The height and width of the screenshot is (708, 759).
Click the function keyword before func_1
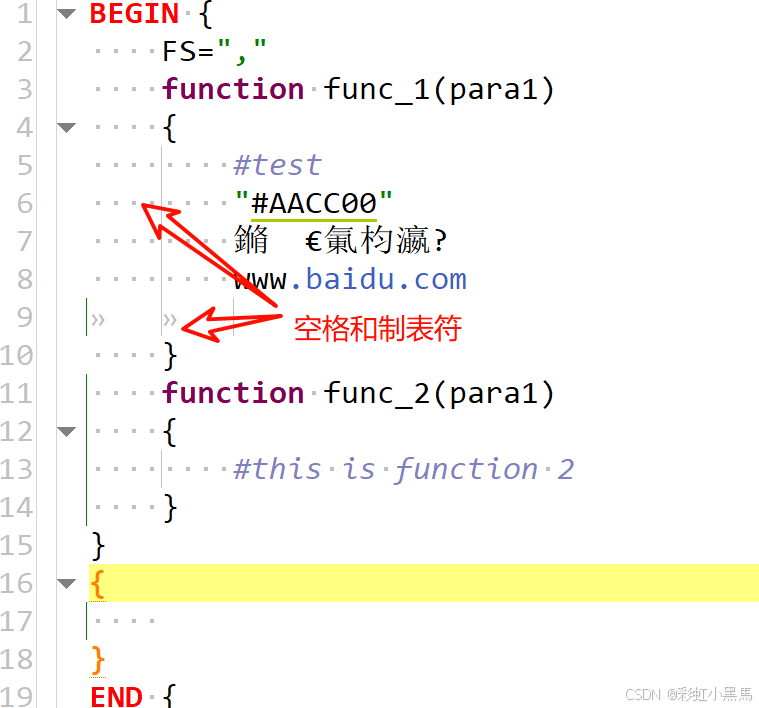click(x=233, y=90)
